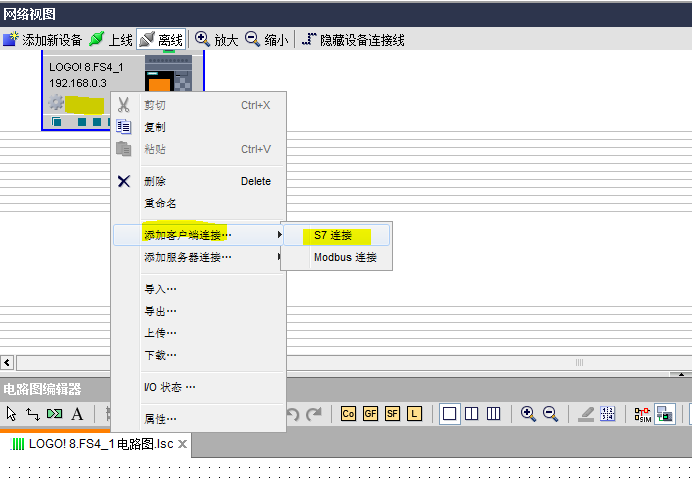Click the Undo arrow in diagram editor

293,414
